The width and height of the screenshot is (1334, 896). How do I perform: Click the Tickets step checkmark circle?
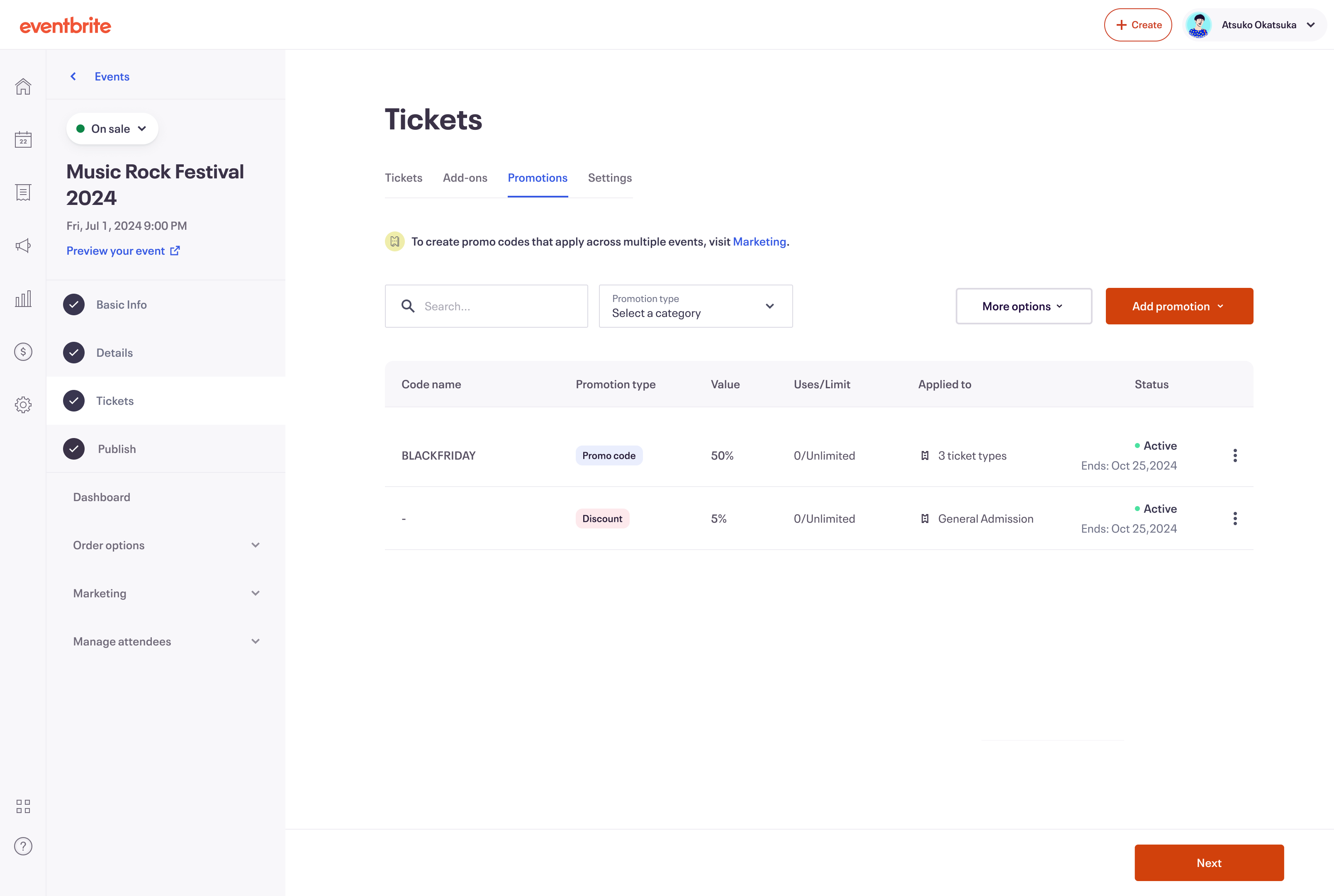74,401
